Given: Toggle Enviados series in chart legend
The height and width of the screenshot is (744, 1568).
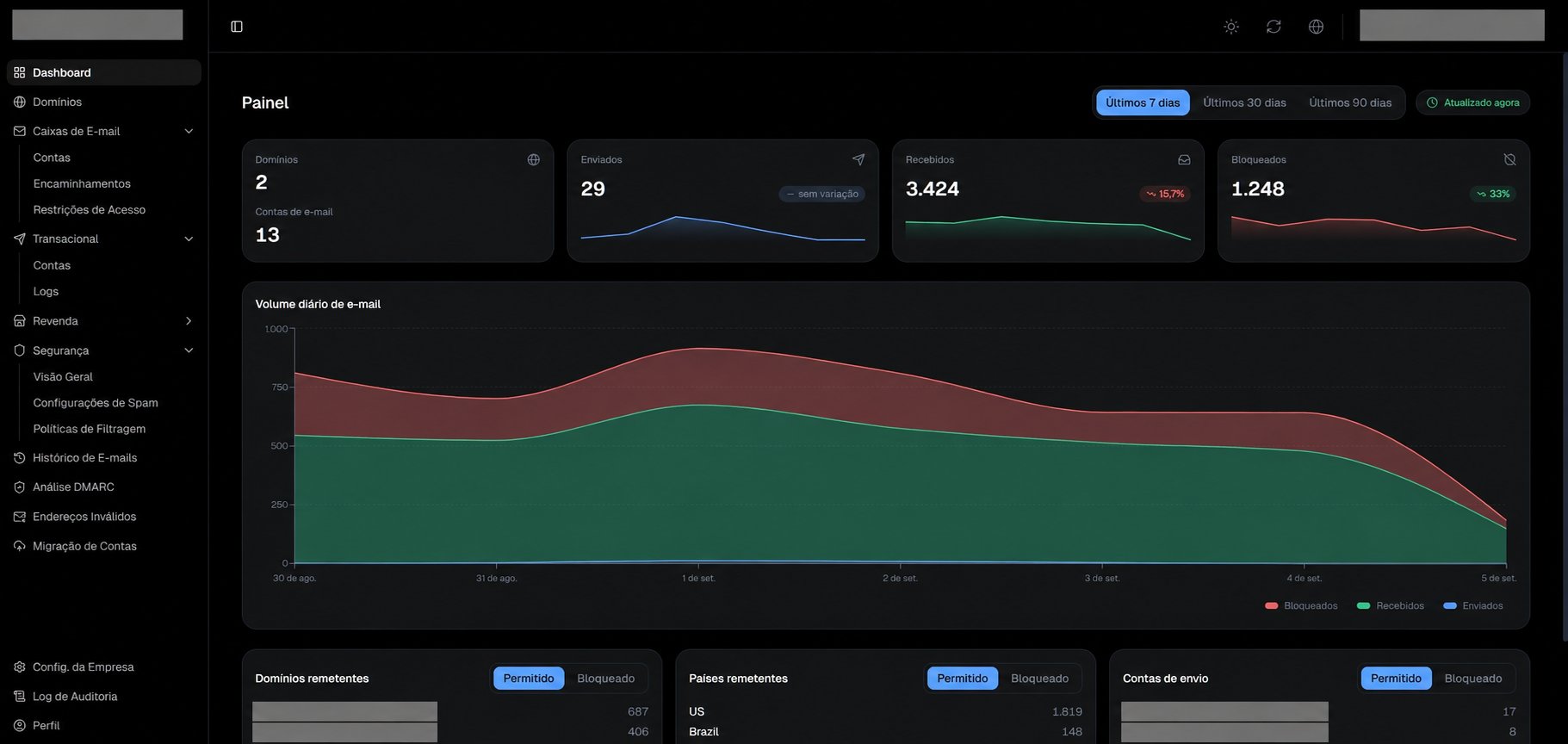Looking at the screenshot, I should (1473, 605).
